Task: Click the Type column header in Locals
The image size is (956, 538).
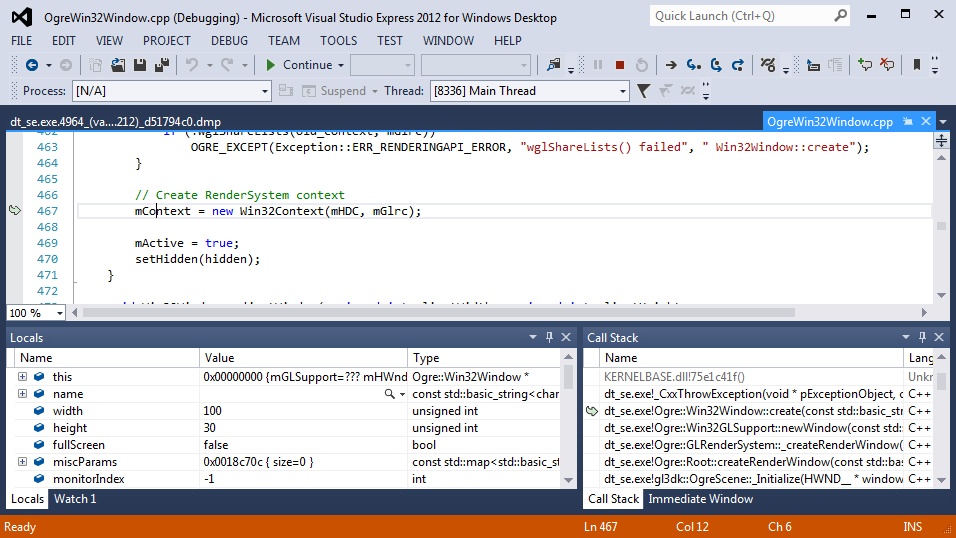Action: pos(483,358)
